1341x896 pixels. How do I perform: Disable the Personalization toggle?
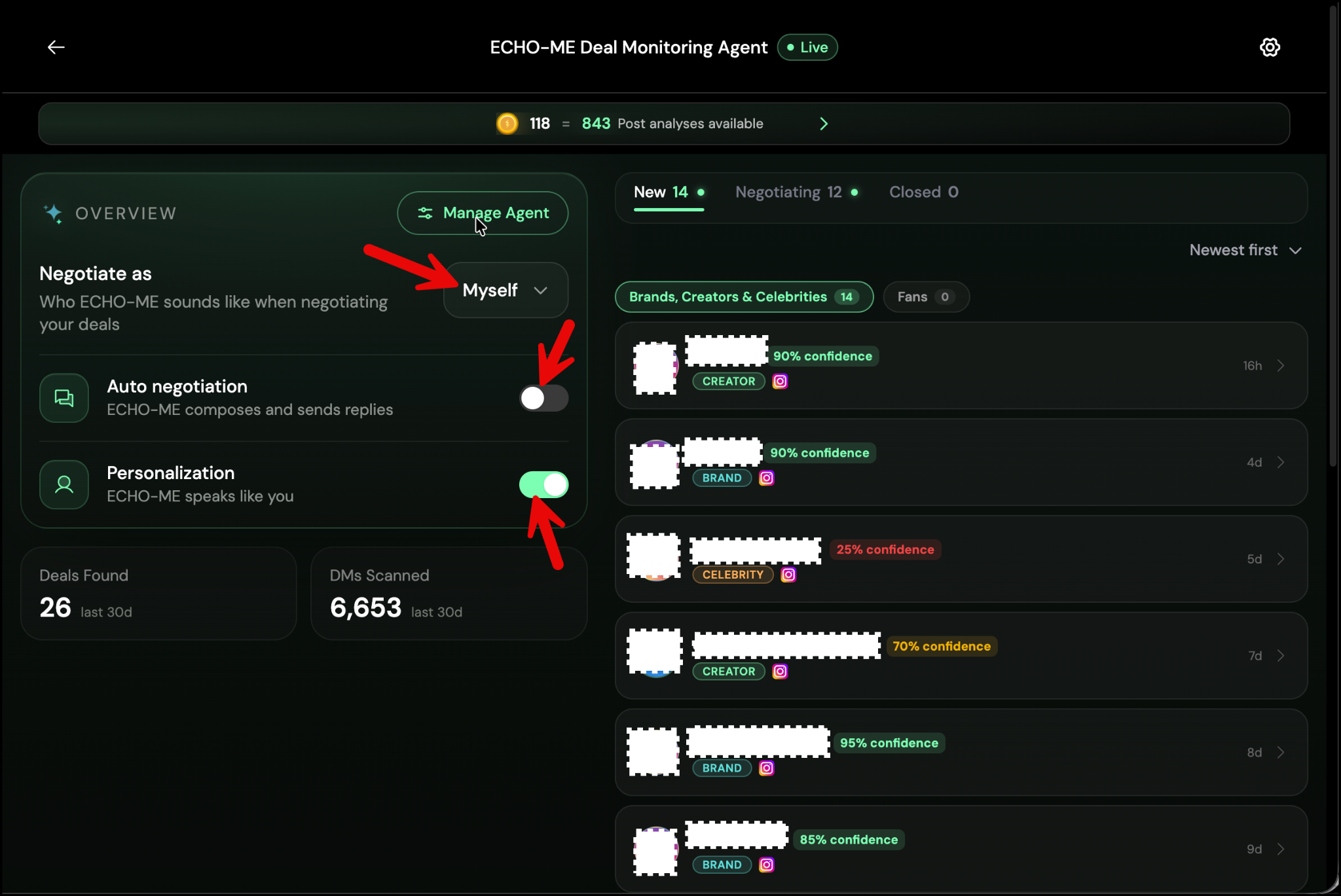click(544, 485)
